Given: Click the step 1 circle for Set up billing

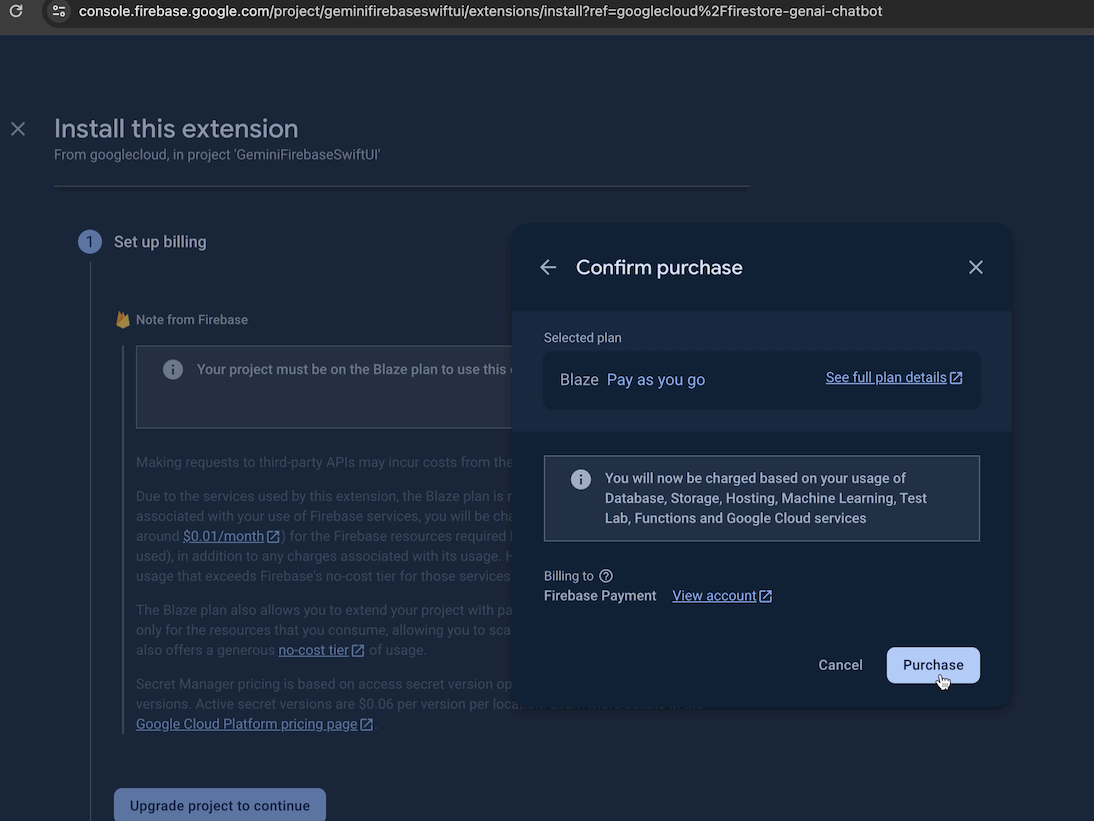Looking at the screenshot, I should click(90, 242).
